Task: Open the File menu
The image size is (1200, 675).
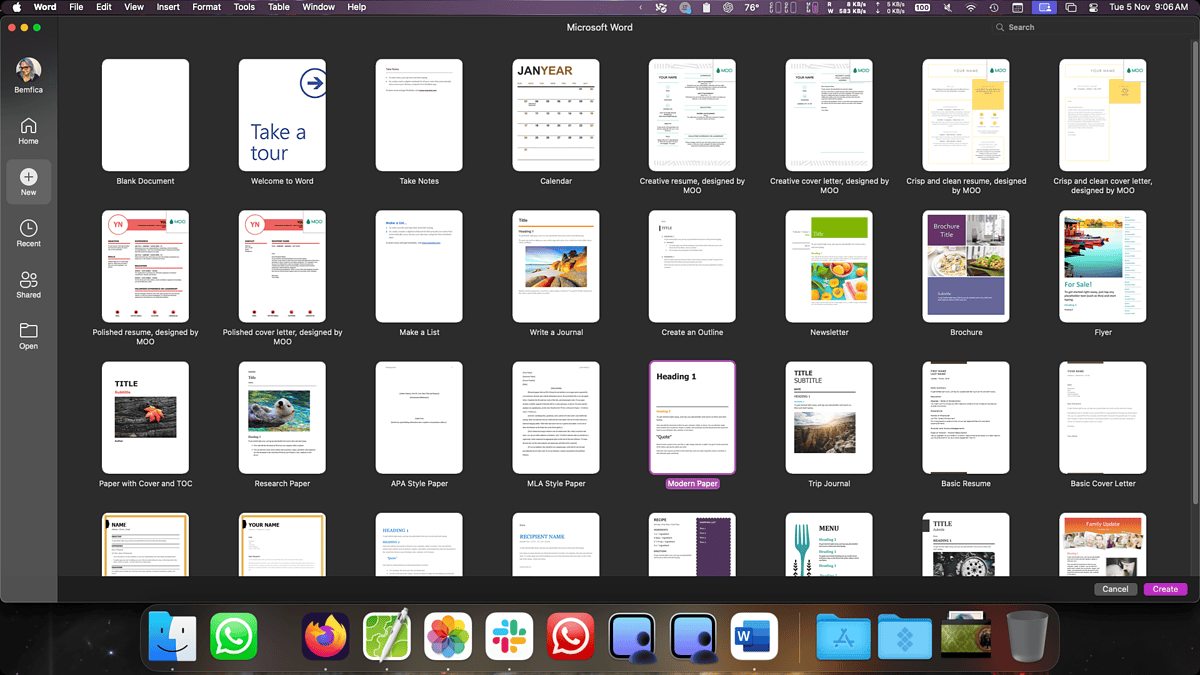Action: [x=76, y=7]
